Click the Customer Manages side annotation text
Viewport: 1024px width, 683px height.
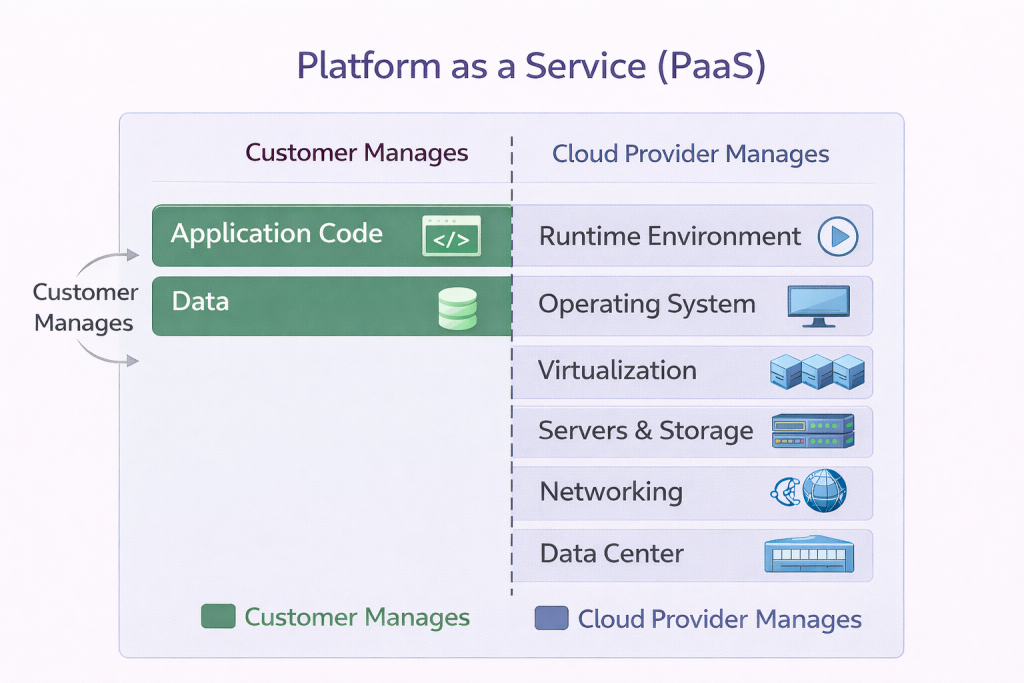point(84,308)
